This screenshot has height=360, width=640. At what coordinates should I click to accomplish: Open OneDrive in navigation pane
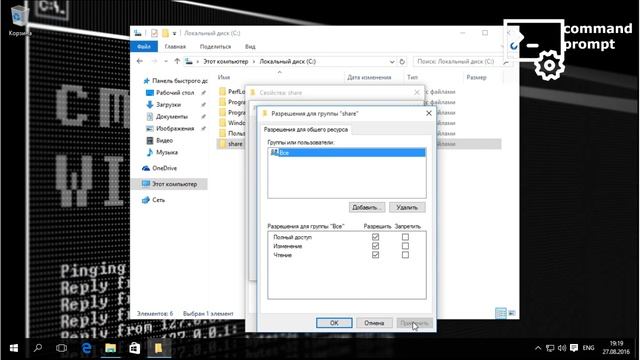[164, 168]
